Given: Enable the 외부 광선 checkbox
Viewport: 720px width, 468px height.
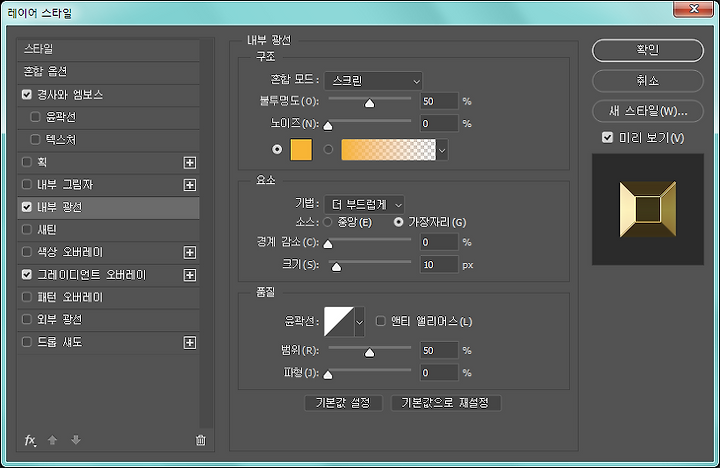Looking at the screenshot, I should click(x=27, y=319).
